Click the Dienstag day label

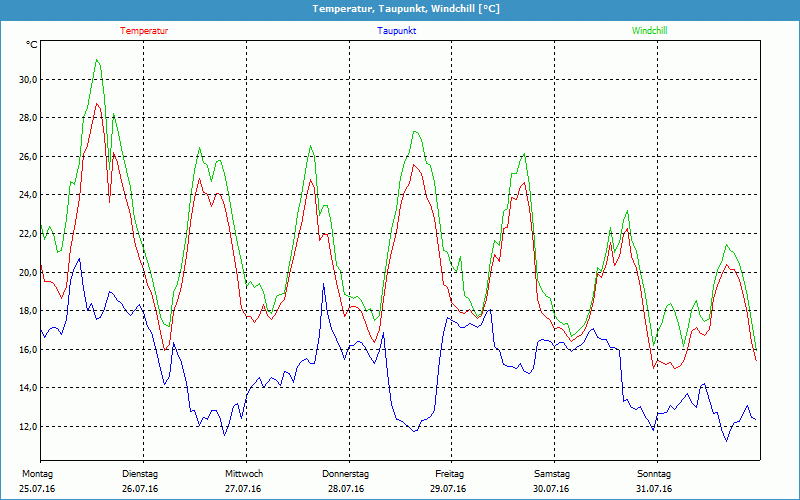click(x=140, y=474)
